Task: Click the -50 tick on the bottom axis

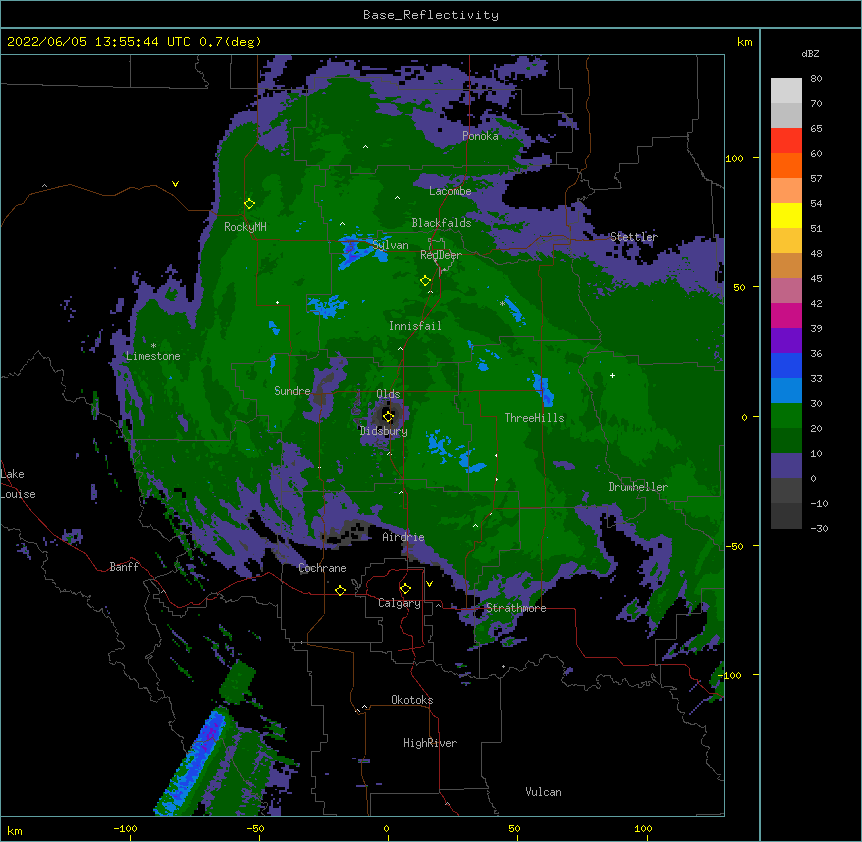Action: pos(255,828)
